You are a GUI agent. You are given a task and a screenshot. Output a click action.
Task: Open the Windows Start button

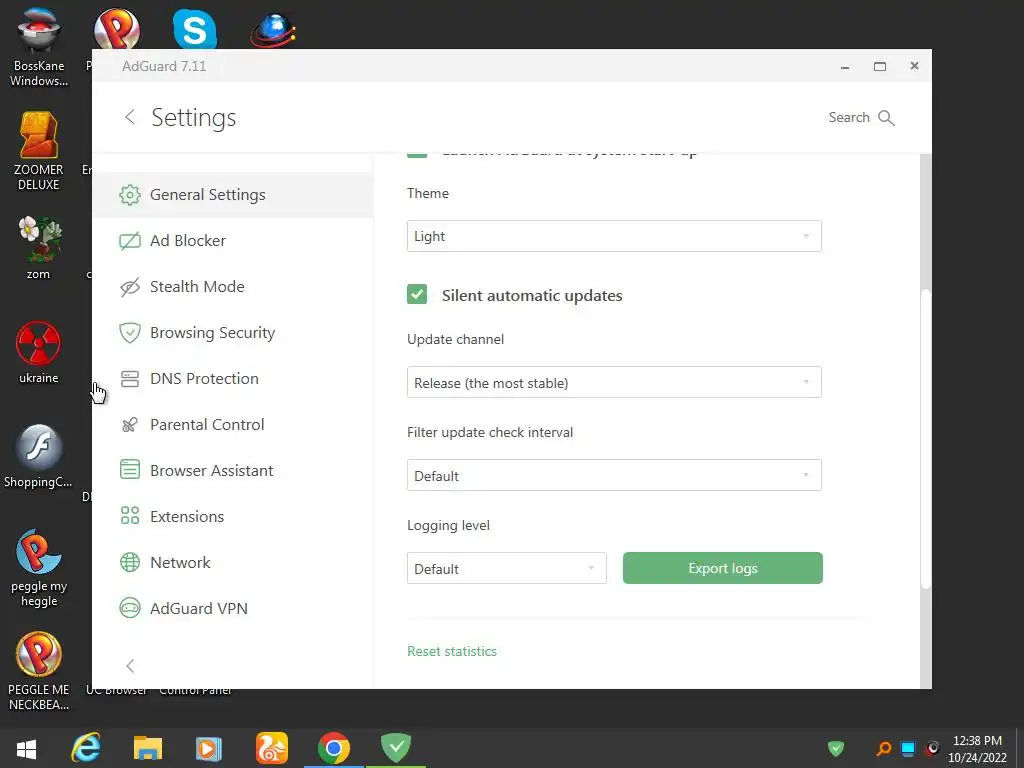pyautogui.click(x=26, y=748)
